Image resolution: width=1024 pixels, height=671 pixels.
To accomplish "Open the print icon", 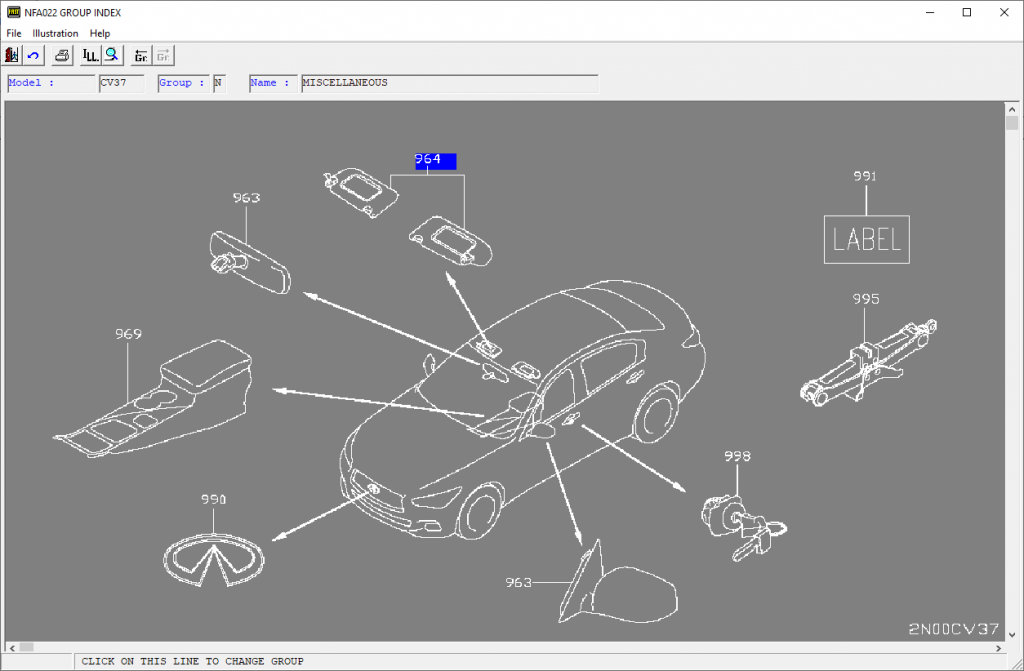I will 60,55.
